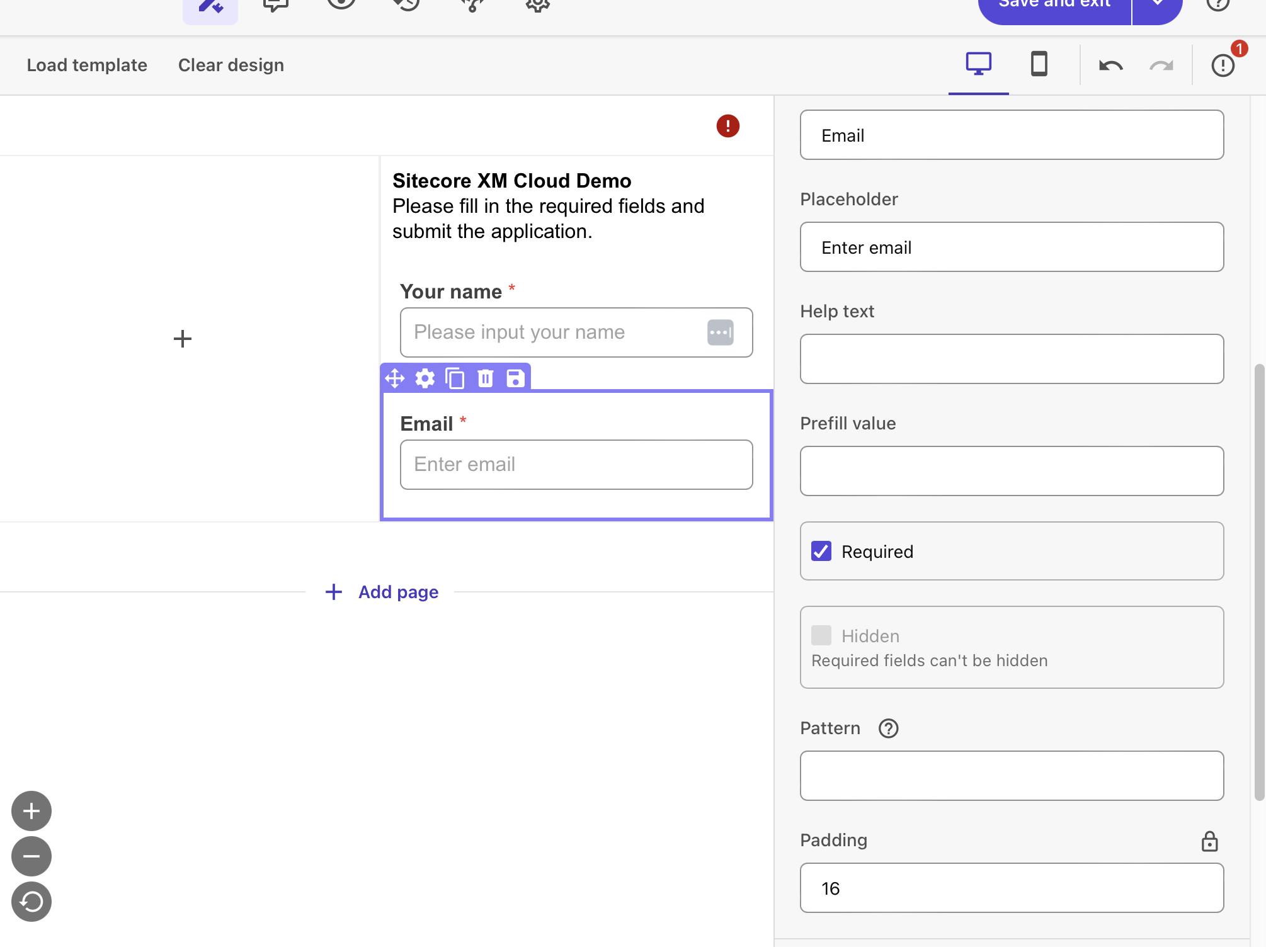
Task: Click Add page link
Action: 382,592
